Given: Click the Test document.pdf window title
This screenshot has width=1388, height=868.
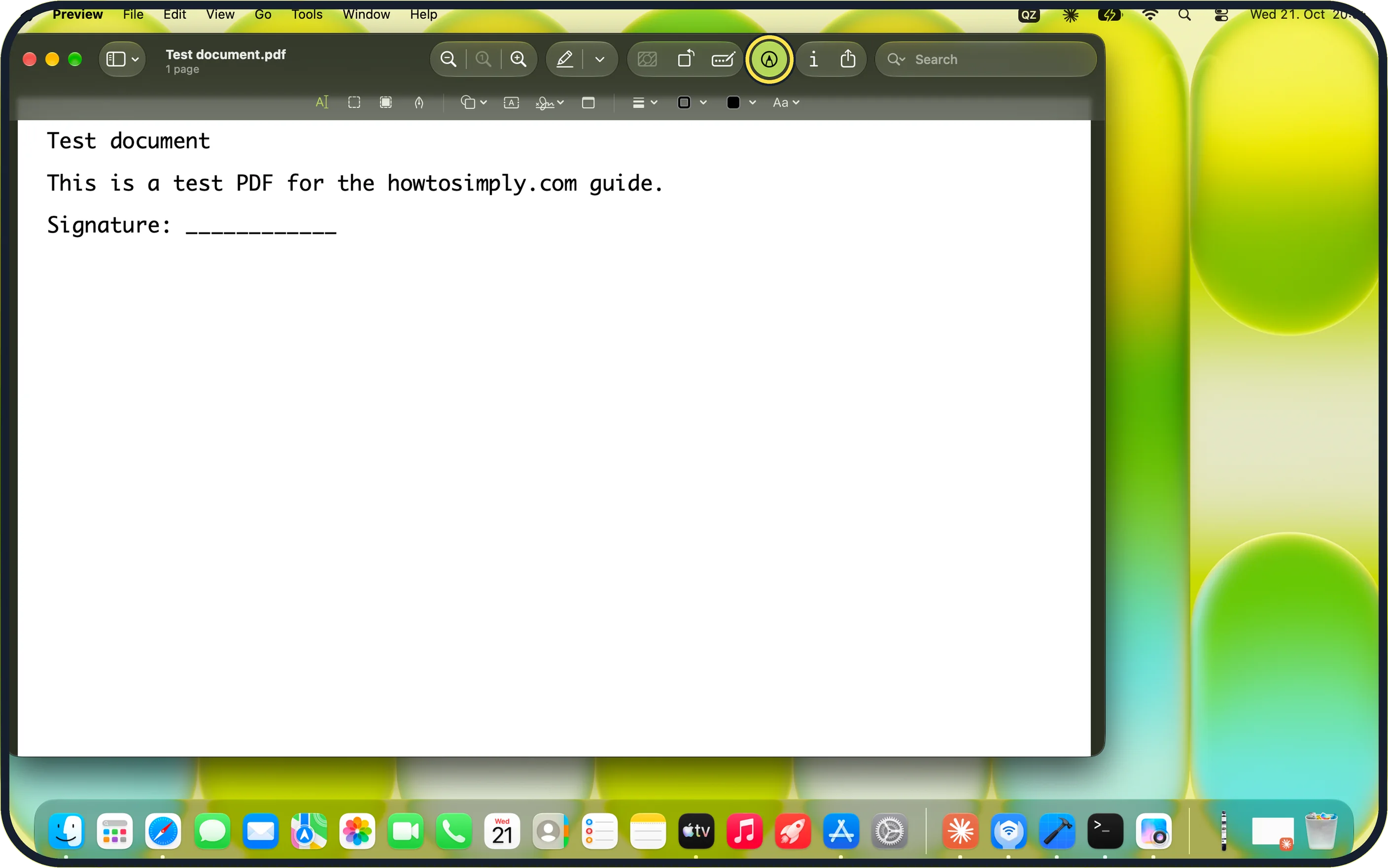Looking at the screenshot, I should tap(226, 54).
